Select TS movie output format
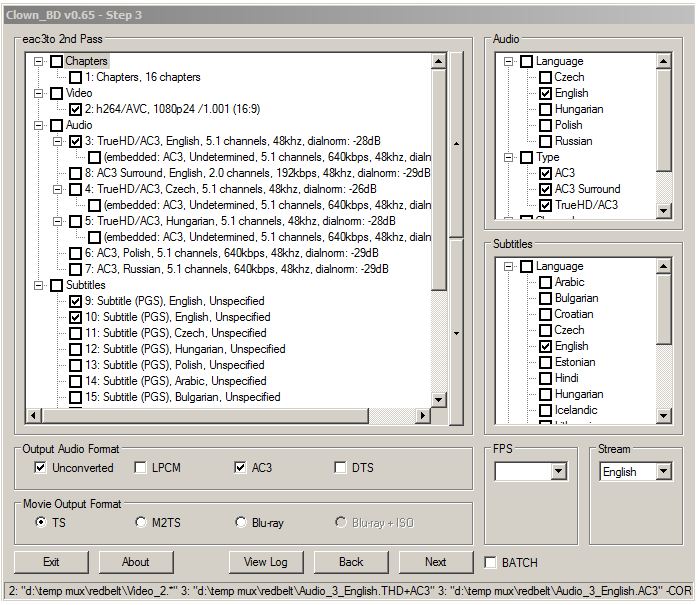 41,522
